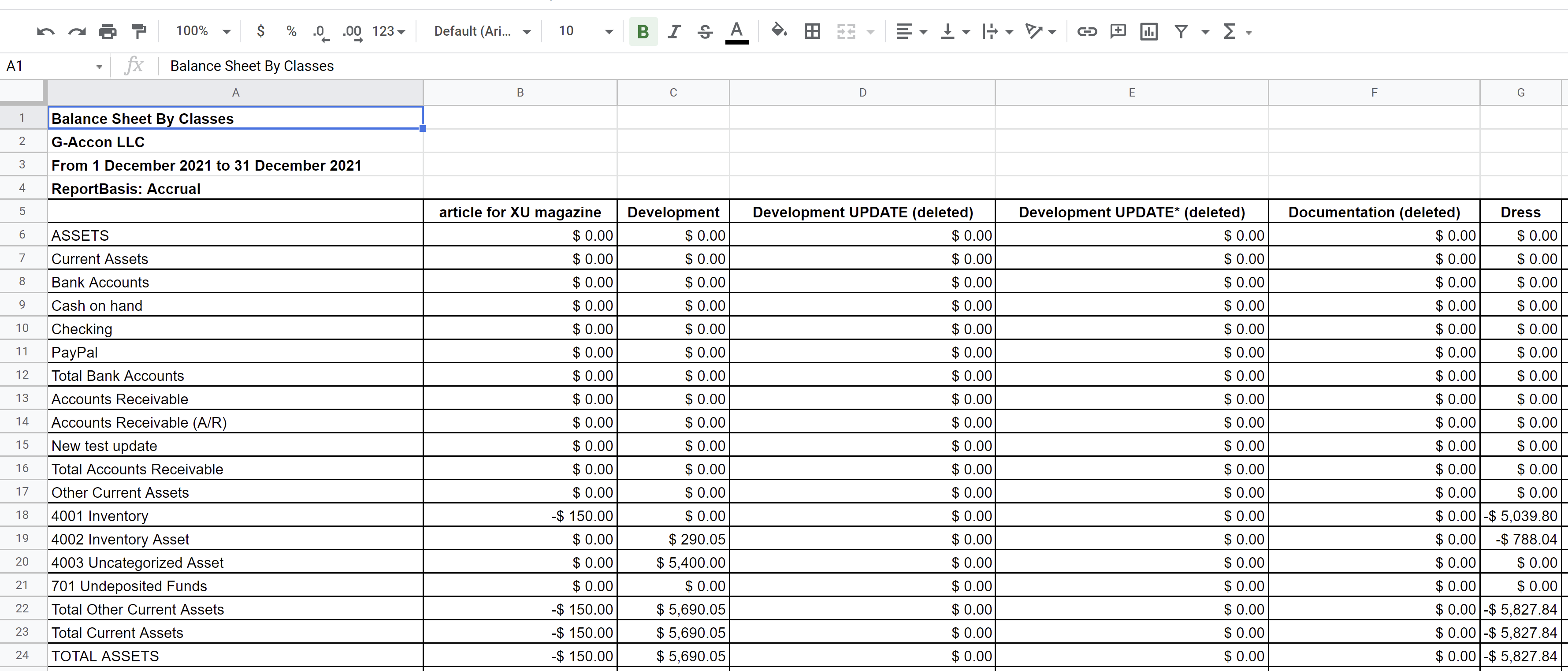Open the borders tool

point(812,31)
